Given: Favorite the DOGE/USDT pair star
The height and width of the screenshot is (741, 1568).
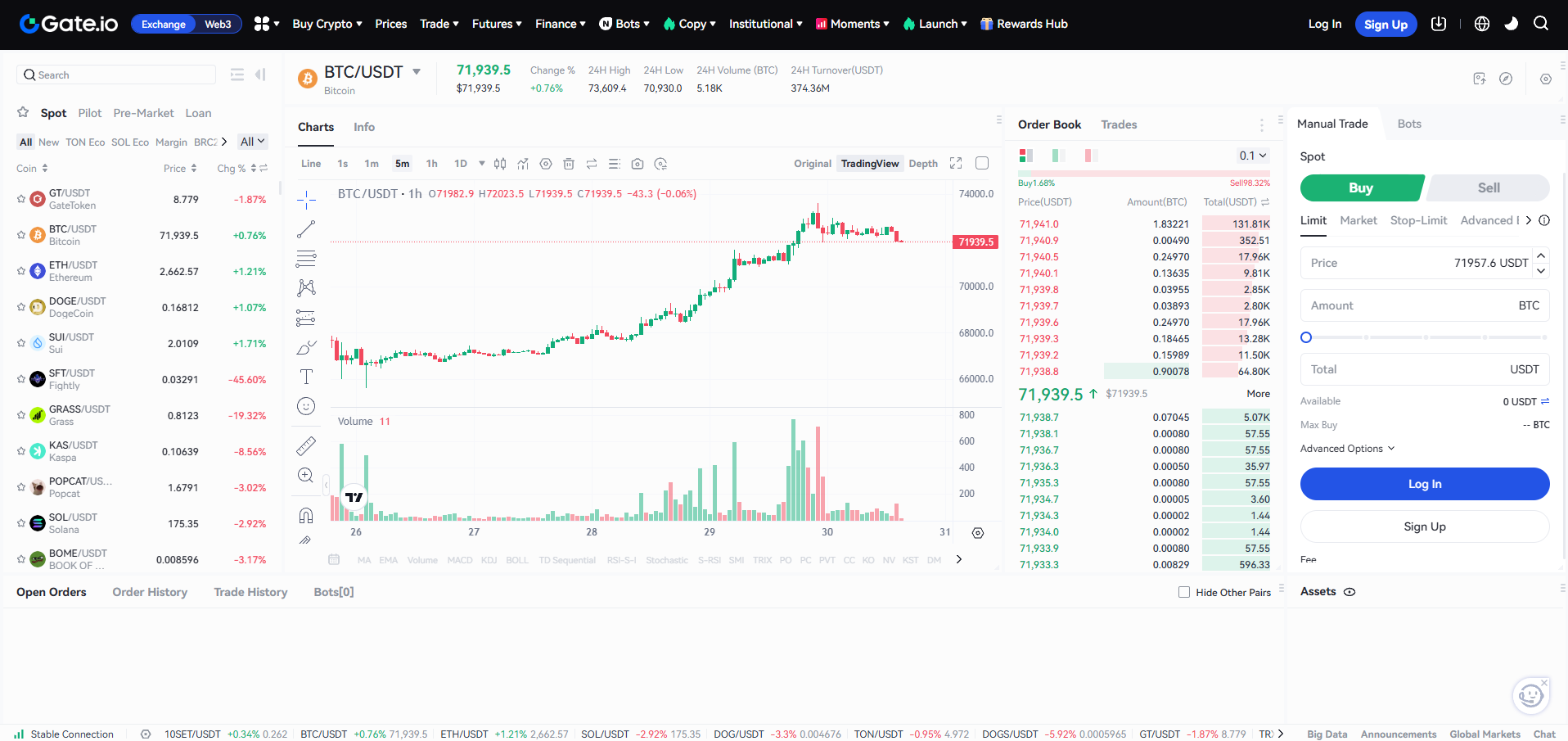Looking at the screenshot, I should coord(21,307).
